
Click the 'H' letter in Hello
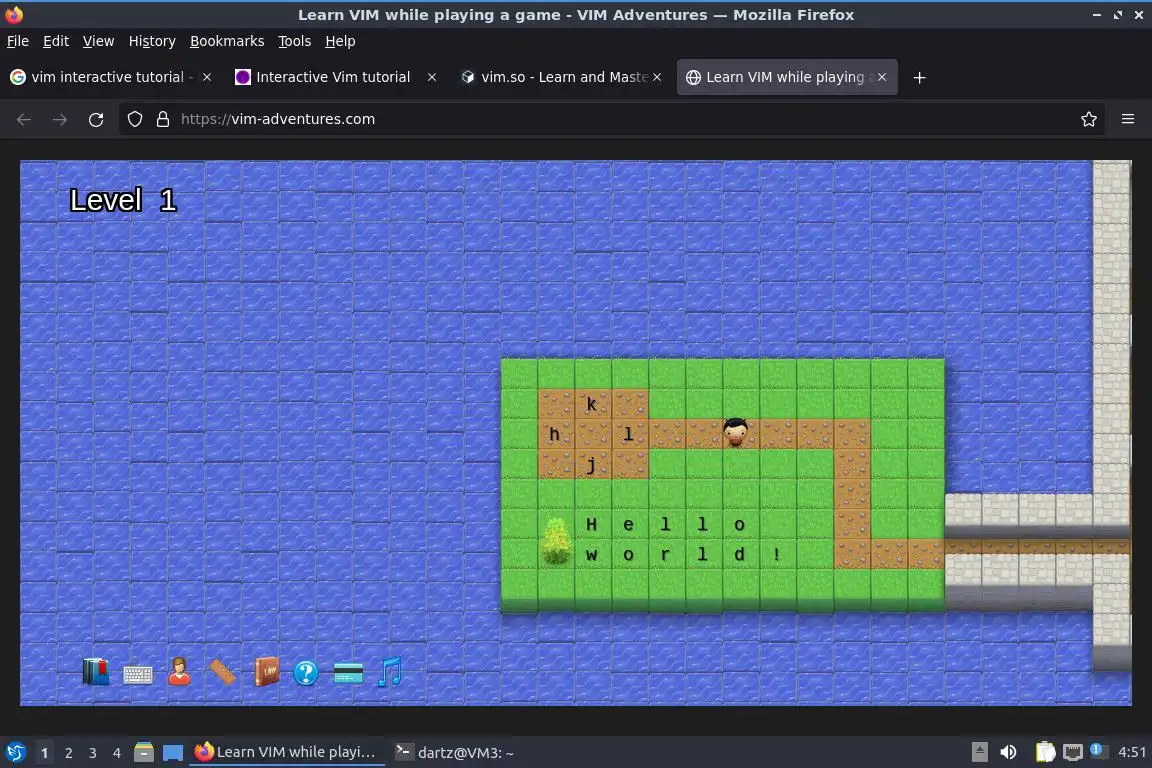click(592, 524)
